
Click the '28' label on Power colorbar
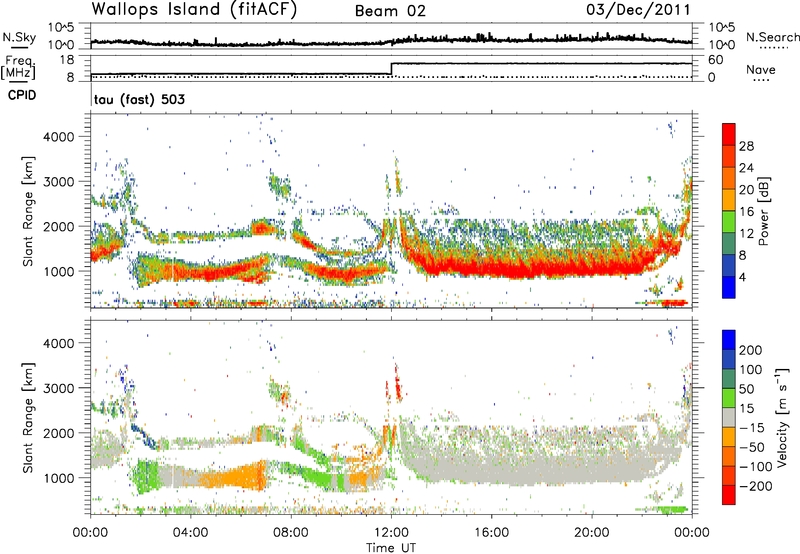point(746,146)
